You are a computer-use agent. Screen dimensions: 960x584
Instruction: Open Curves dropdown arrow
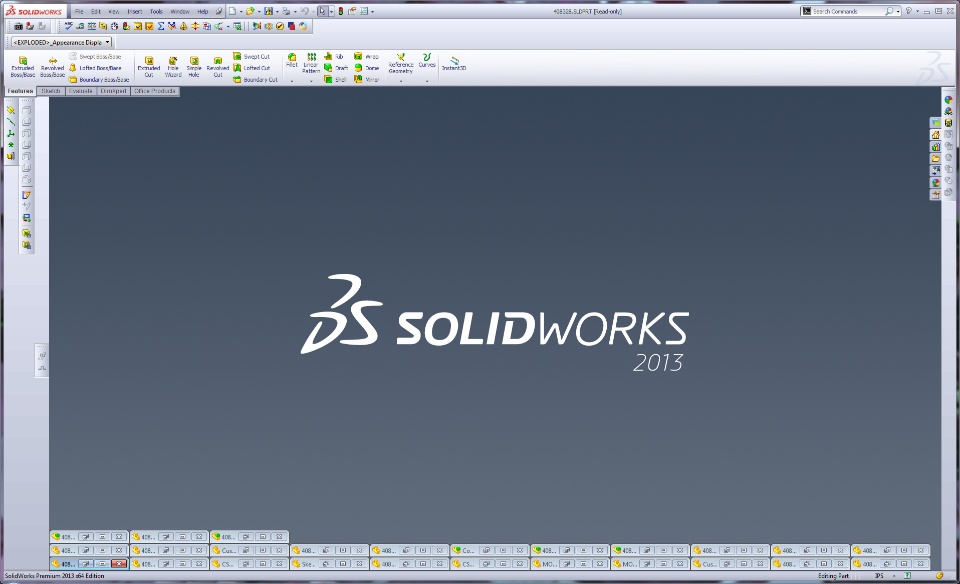pos(427,81)
